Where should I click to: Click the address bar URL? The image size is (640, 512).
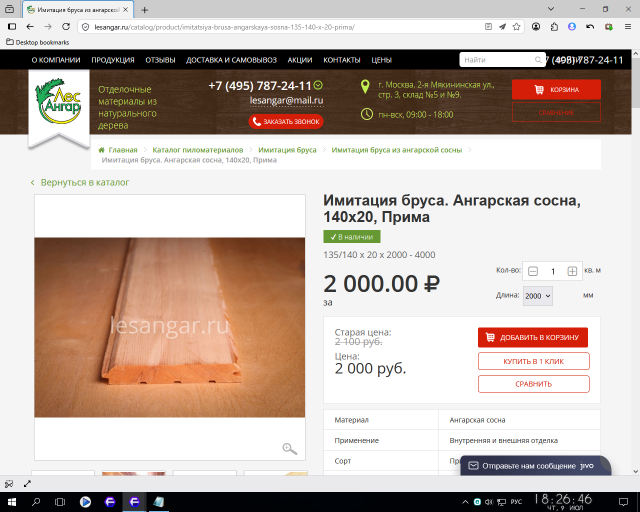pos(224,27)
